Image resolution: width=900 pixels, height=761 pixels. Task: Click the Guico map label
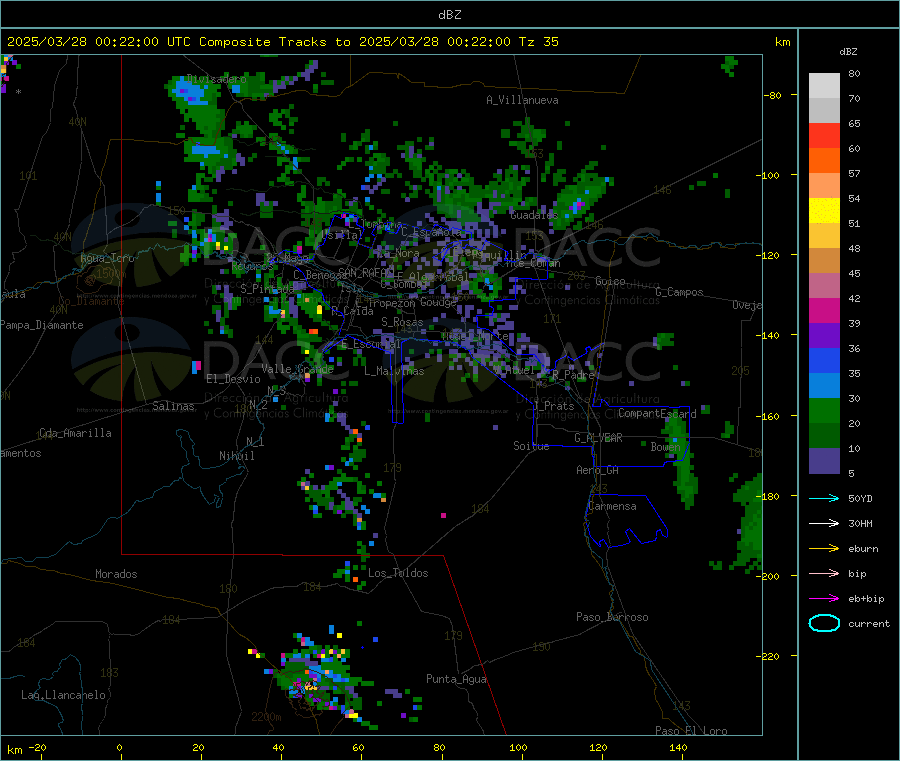610,281
